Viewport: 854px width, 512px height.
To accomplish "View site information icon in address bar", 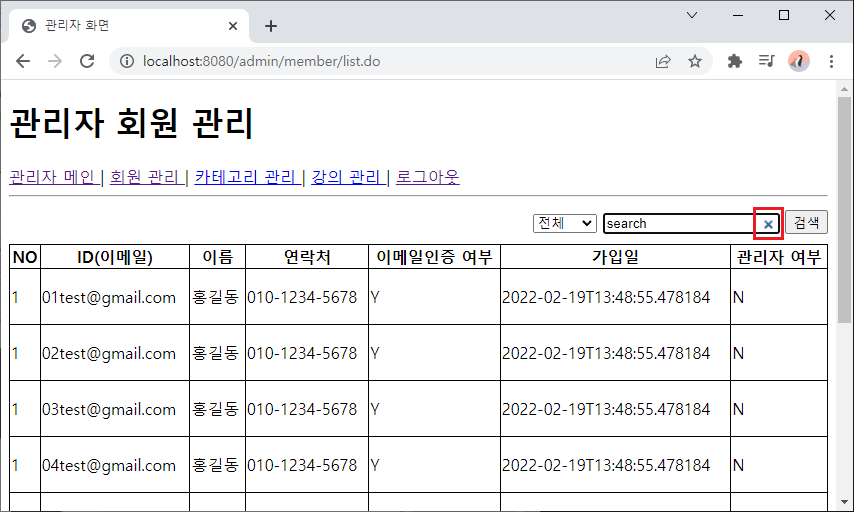I will click(x=126, y=61).
